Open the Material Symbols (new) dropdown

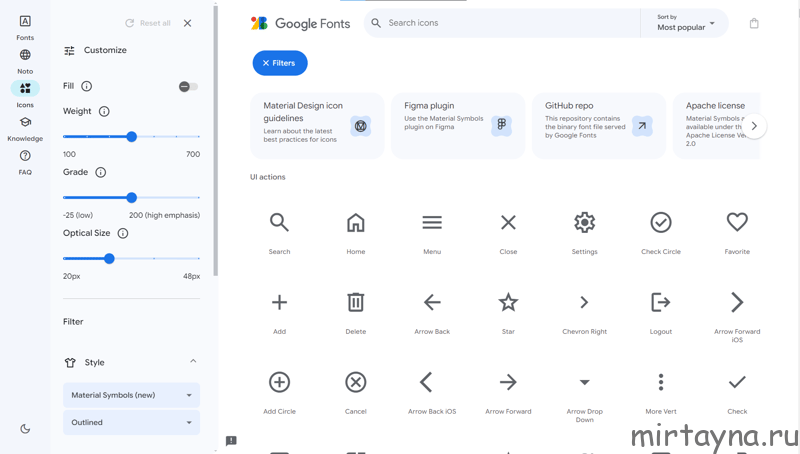click(132, 395)
